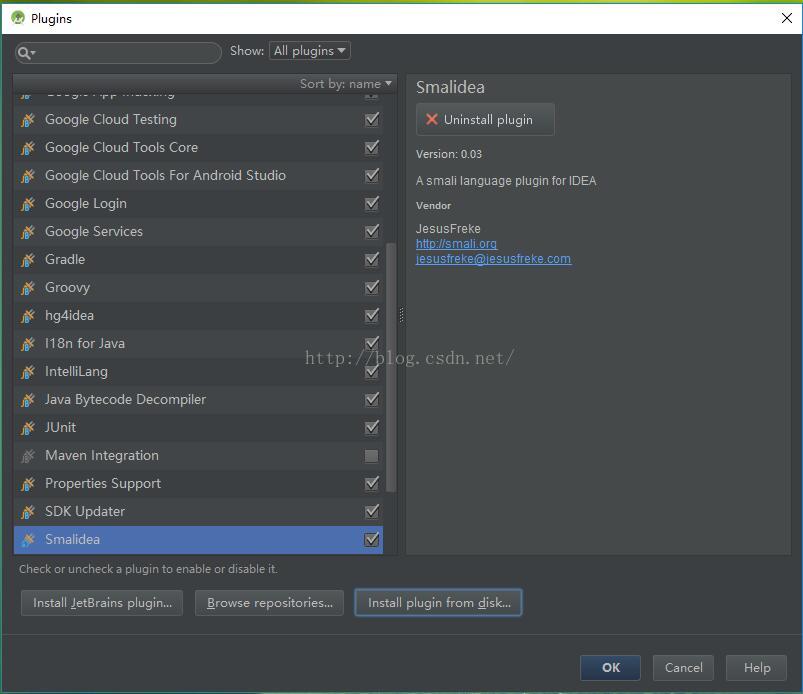
Task: Uncheck the JUnit plugin checkbox
Action: 372,427
